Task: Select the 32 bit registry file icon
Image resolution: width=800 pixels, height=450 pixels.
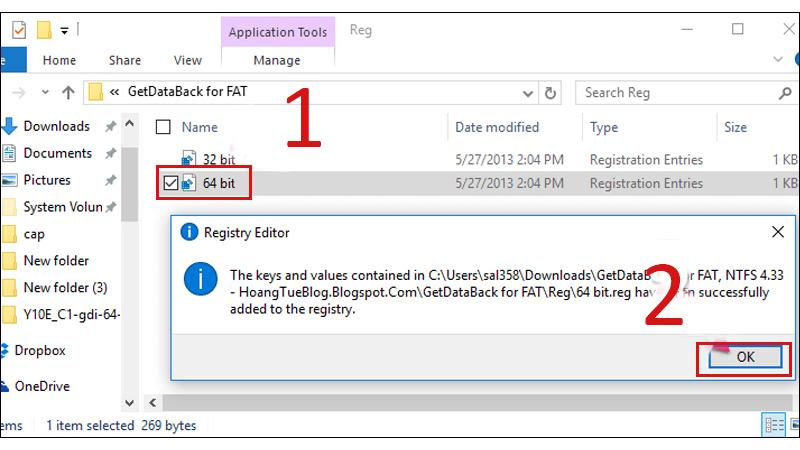Action: (x=189, y=159)
